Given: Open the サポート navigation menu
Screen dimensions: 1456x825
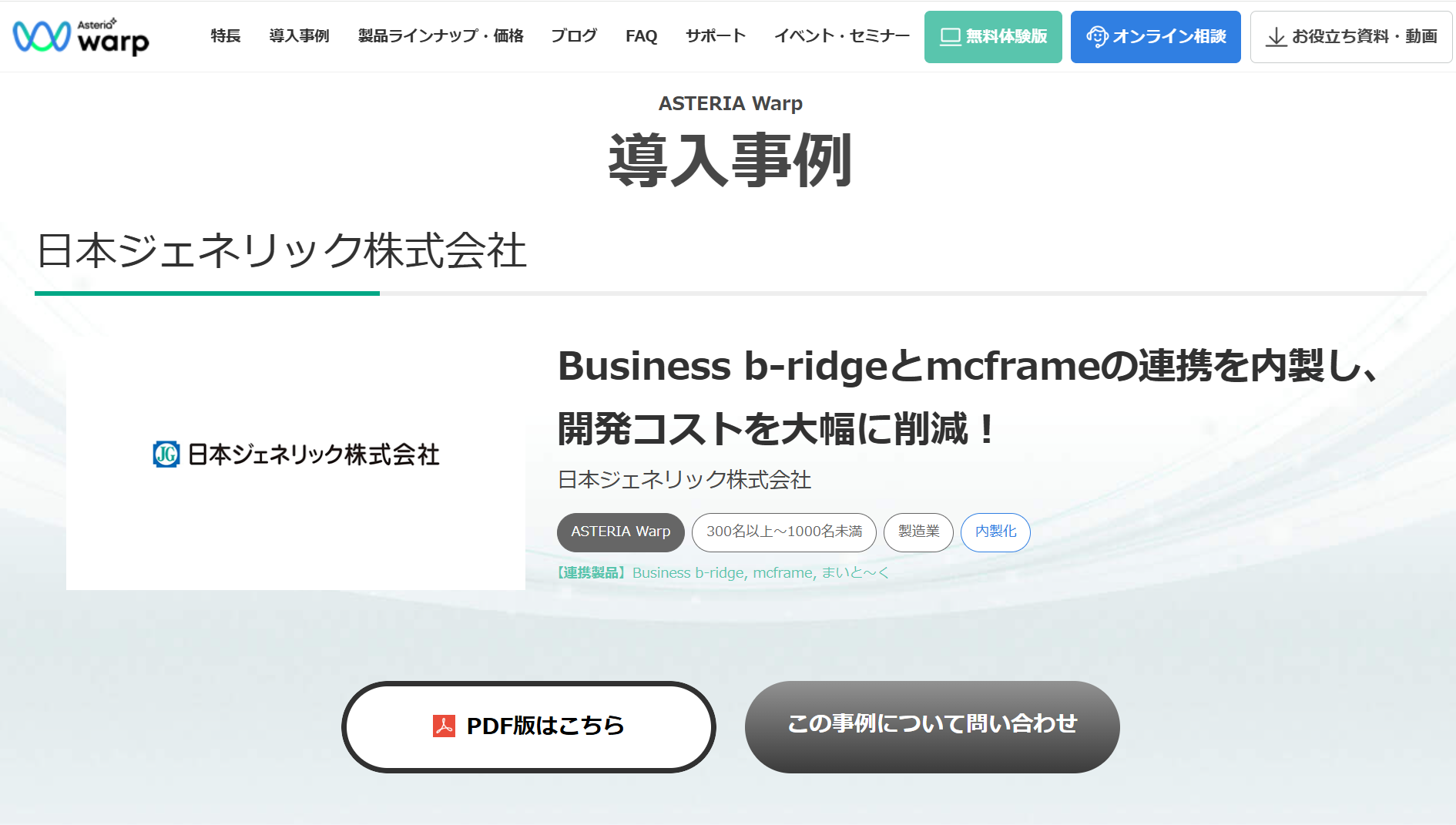Looking at the screenshot, I should pos(715,35).
